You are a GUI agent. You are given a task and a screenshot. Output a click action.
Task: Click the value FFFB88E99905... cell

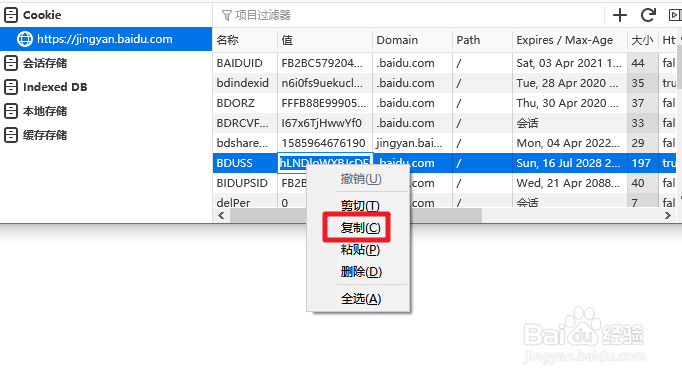click(325, 103)
